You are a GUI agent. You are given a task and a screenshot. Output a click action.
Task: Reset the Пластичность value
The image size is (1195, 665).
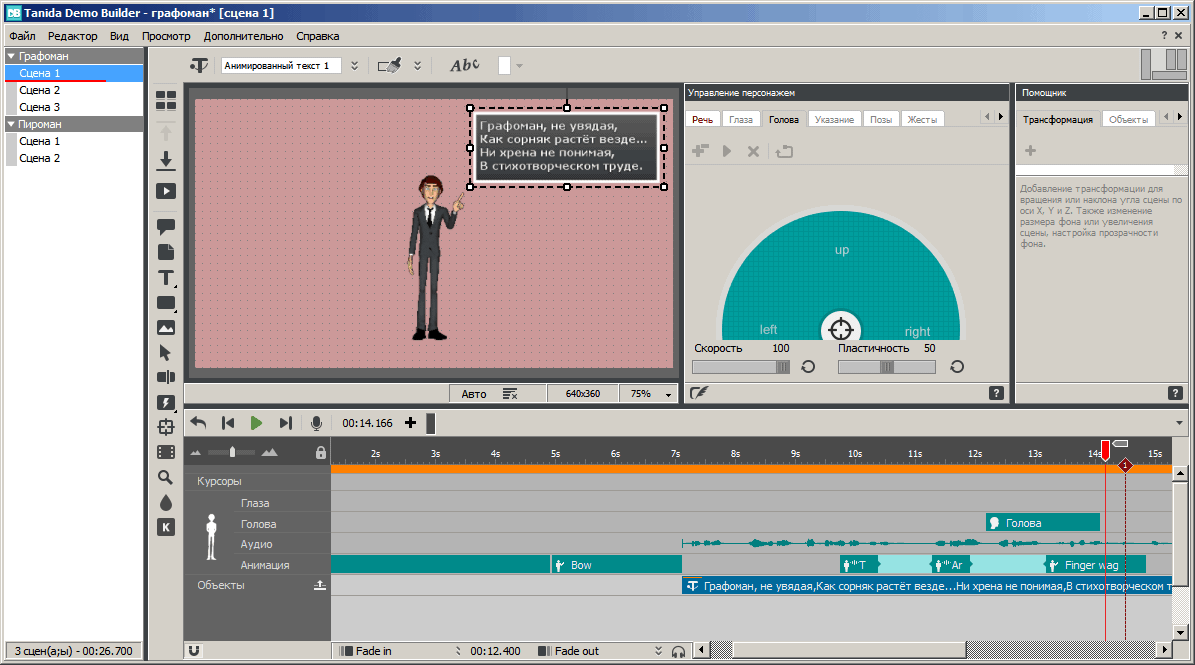pyautogui.click(x=956, y=367)
